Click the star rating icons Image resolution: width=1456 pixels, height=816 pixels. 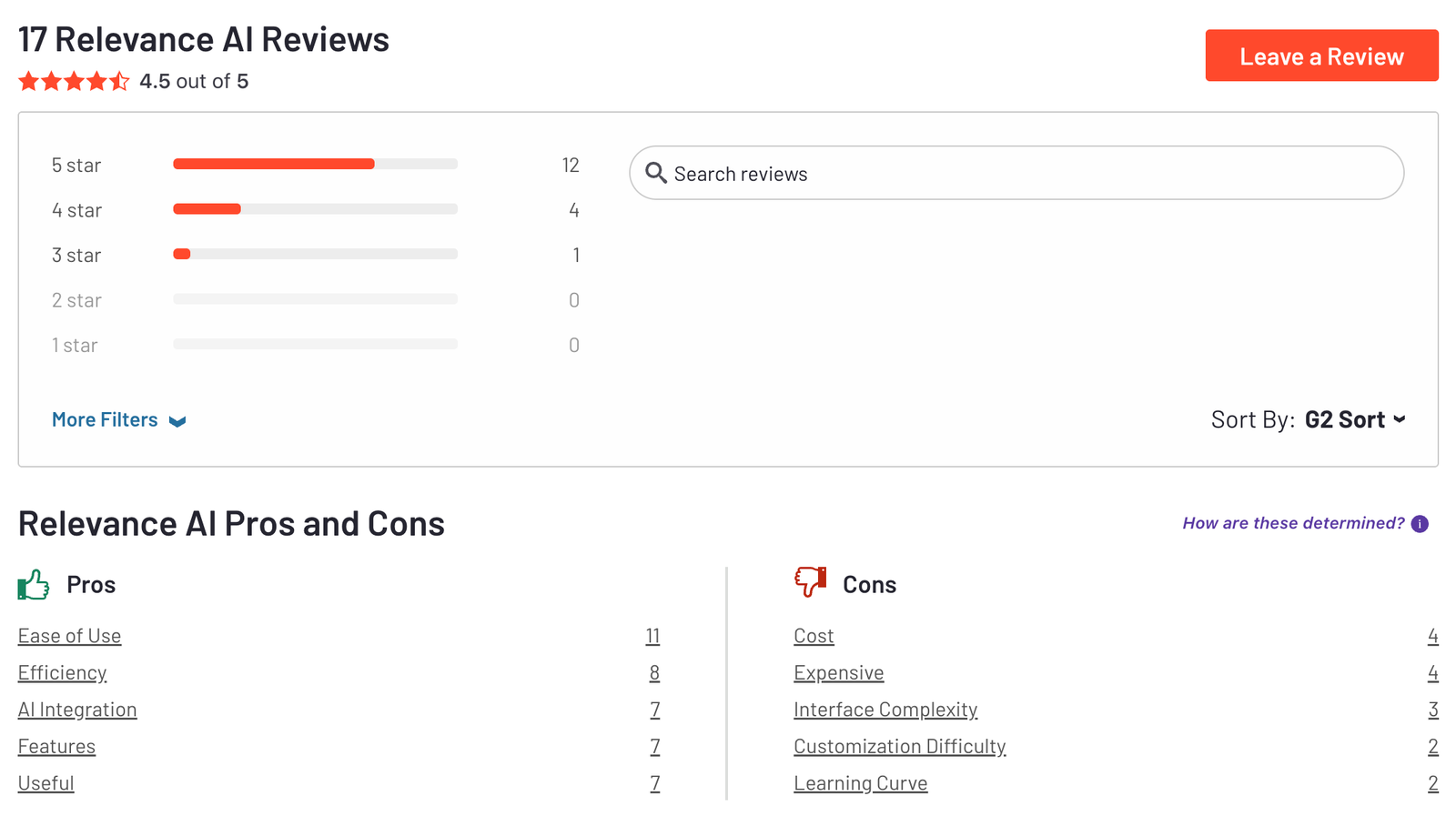(x=74, y=82)
